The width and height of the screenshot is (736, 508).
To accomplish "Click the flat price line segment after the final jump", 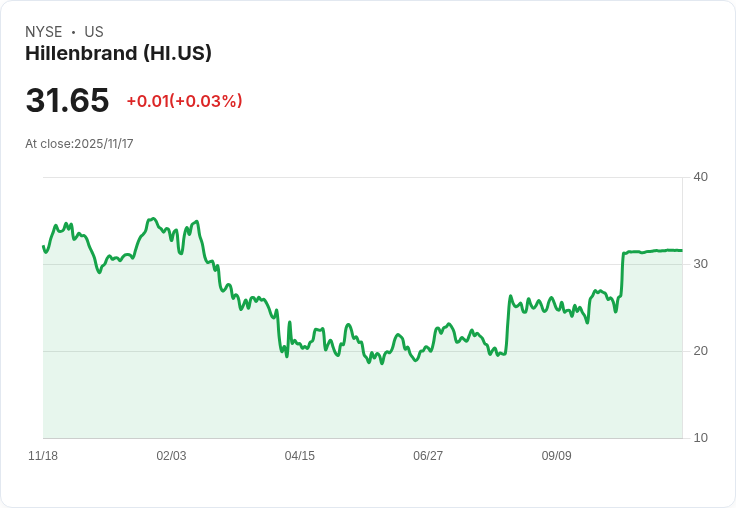I will (650, 251).
